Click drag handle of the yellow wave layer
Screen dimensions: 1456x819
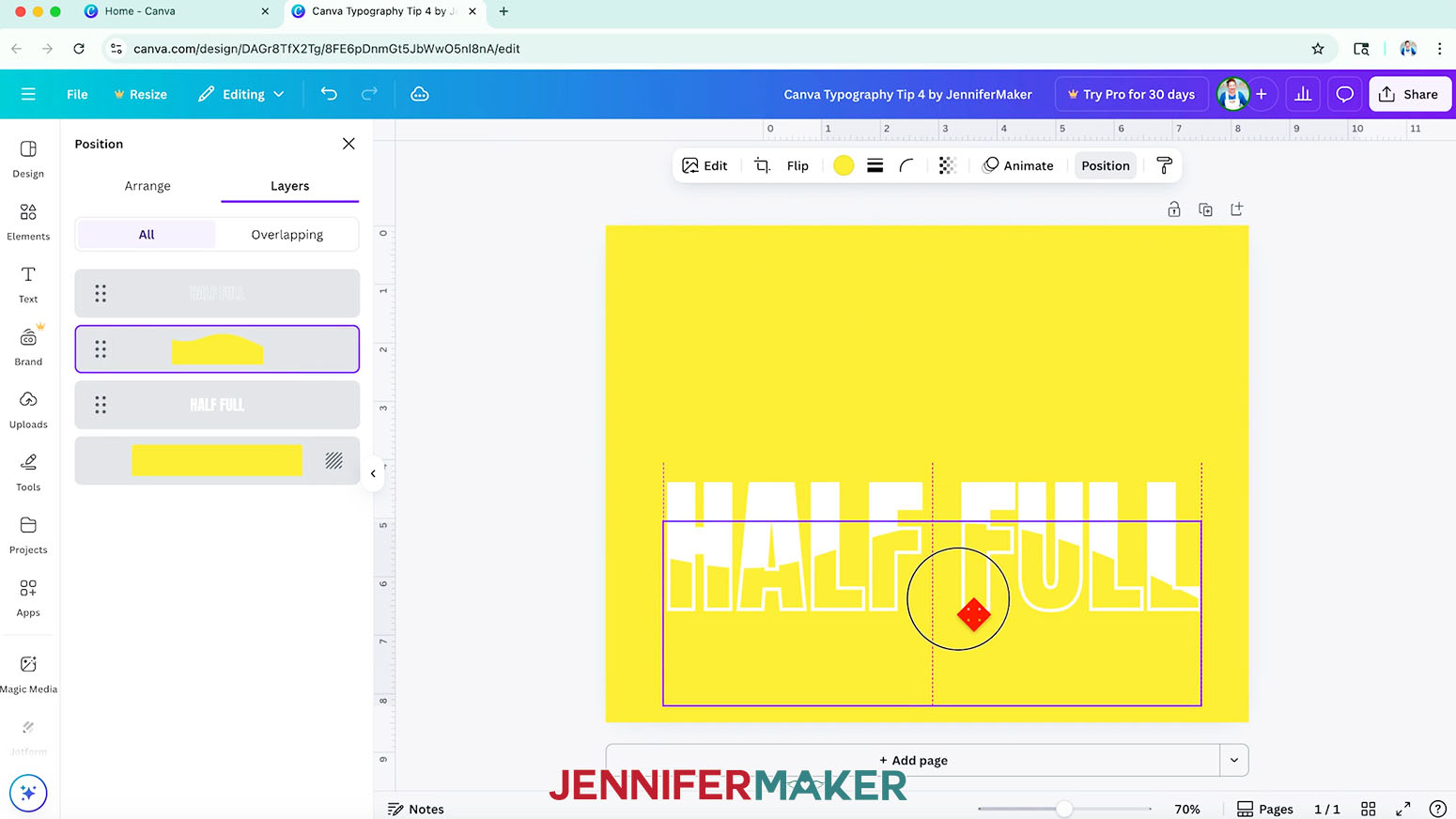pyautogui.click(x=101, y=349)
